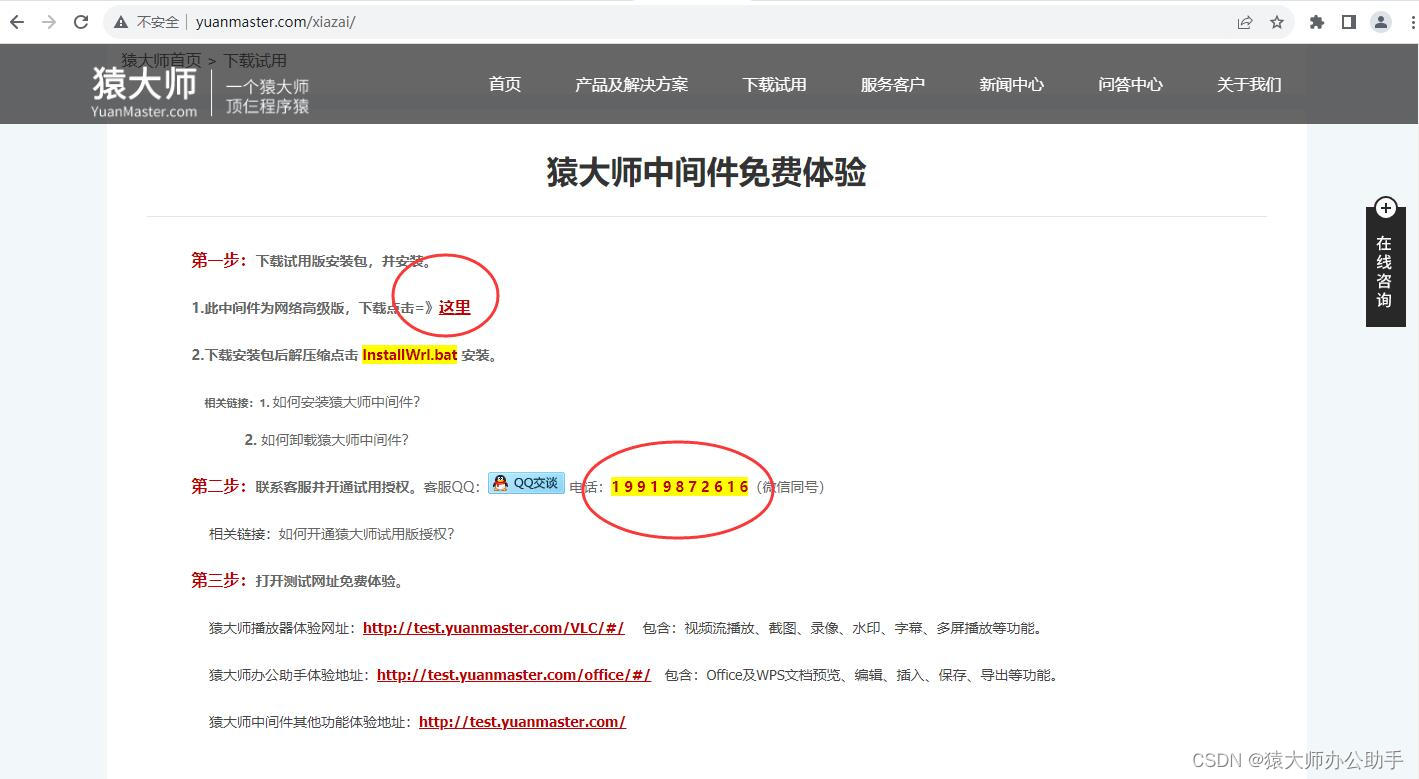Open test.yuanmaster.com/office/#/ link
1419x779 pixels.
click(514, 675)
